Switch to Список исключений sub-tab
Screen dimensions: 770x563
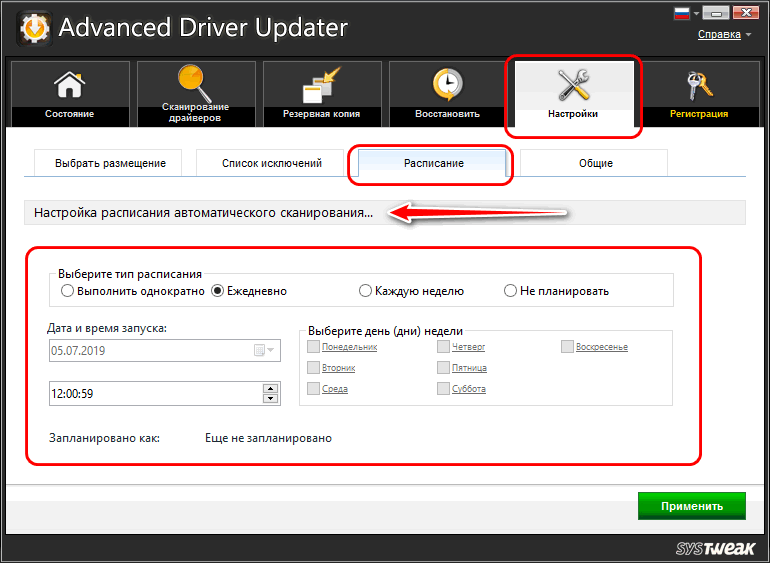272,163
